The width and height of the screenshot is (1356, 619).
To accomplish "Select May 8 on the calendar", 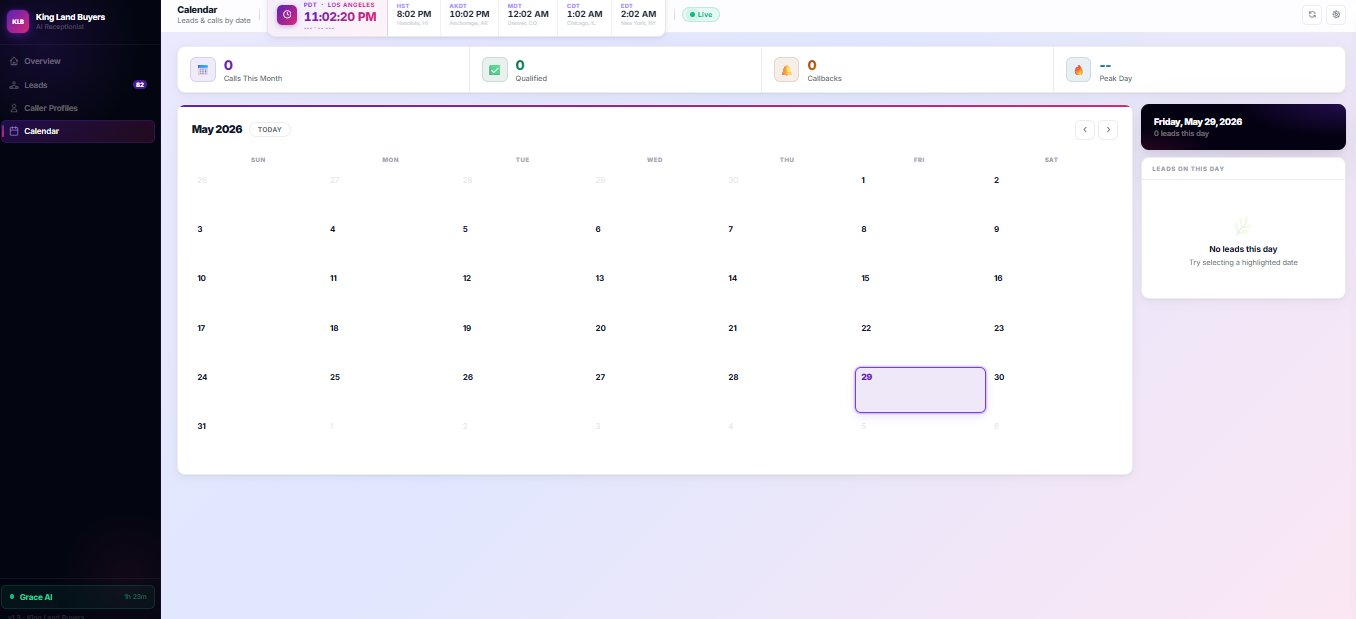I will coord(920,241).
